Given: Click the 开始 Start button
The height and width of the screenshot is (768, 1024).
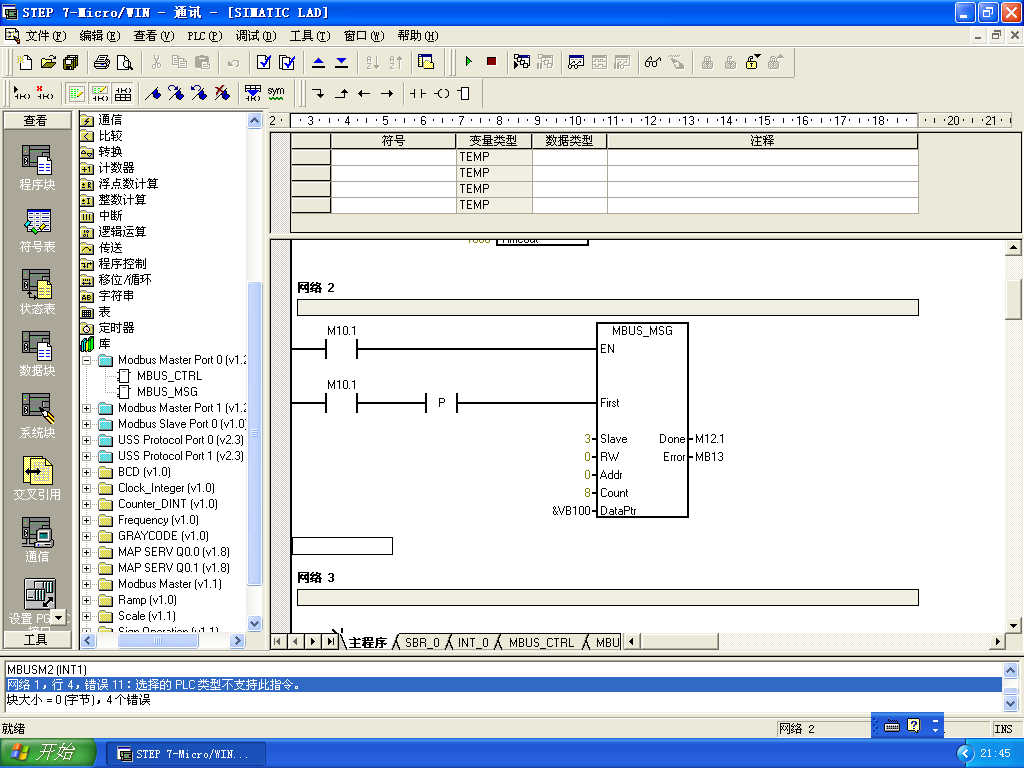Looking at the screenshot, I should pyautogui.click(x=48, y=753).
